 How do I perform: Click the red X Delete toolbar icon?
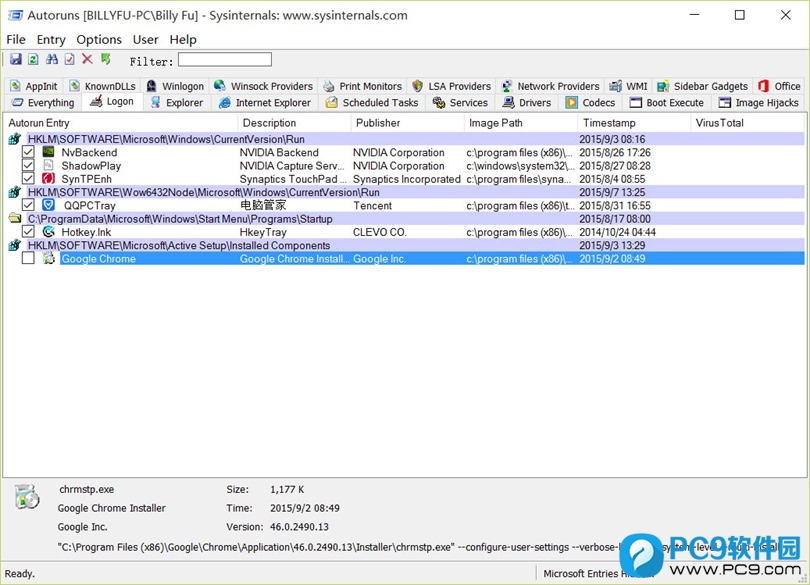[87, 59]
